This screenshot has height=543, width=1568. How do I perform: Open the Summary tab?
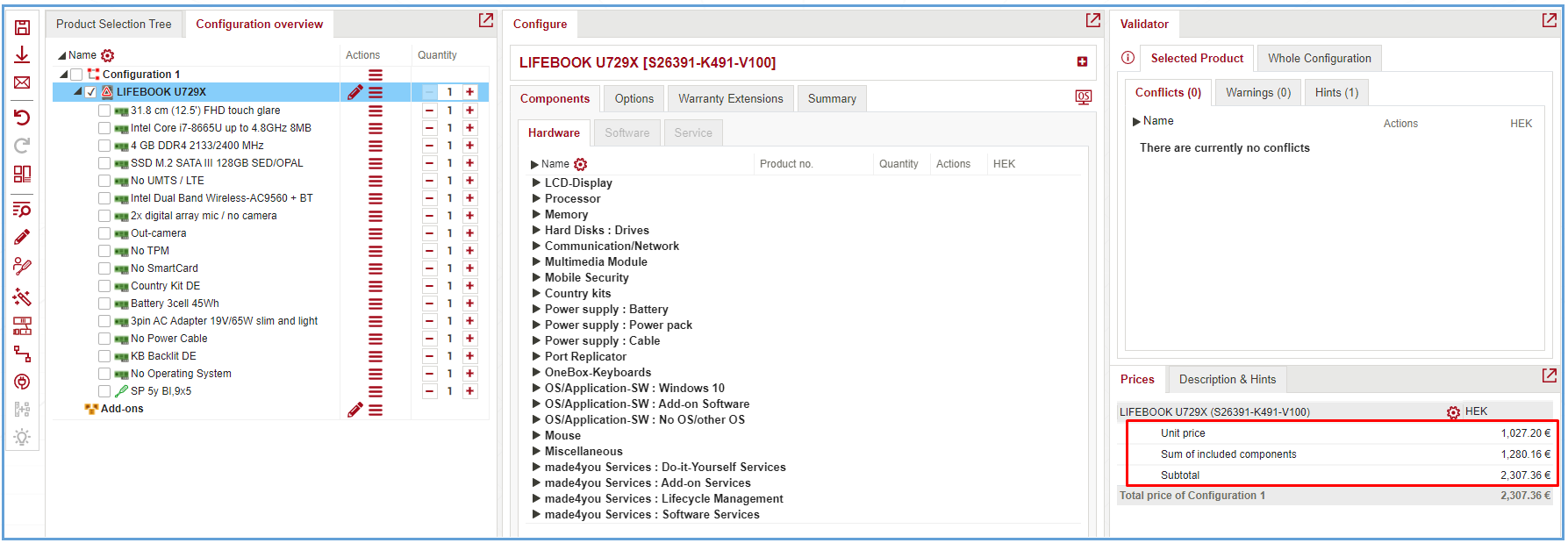click(832, 98)
